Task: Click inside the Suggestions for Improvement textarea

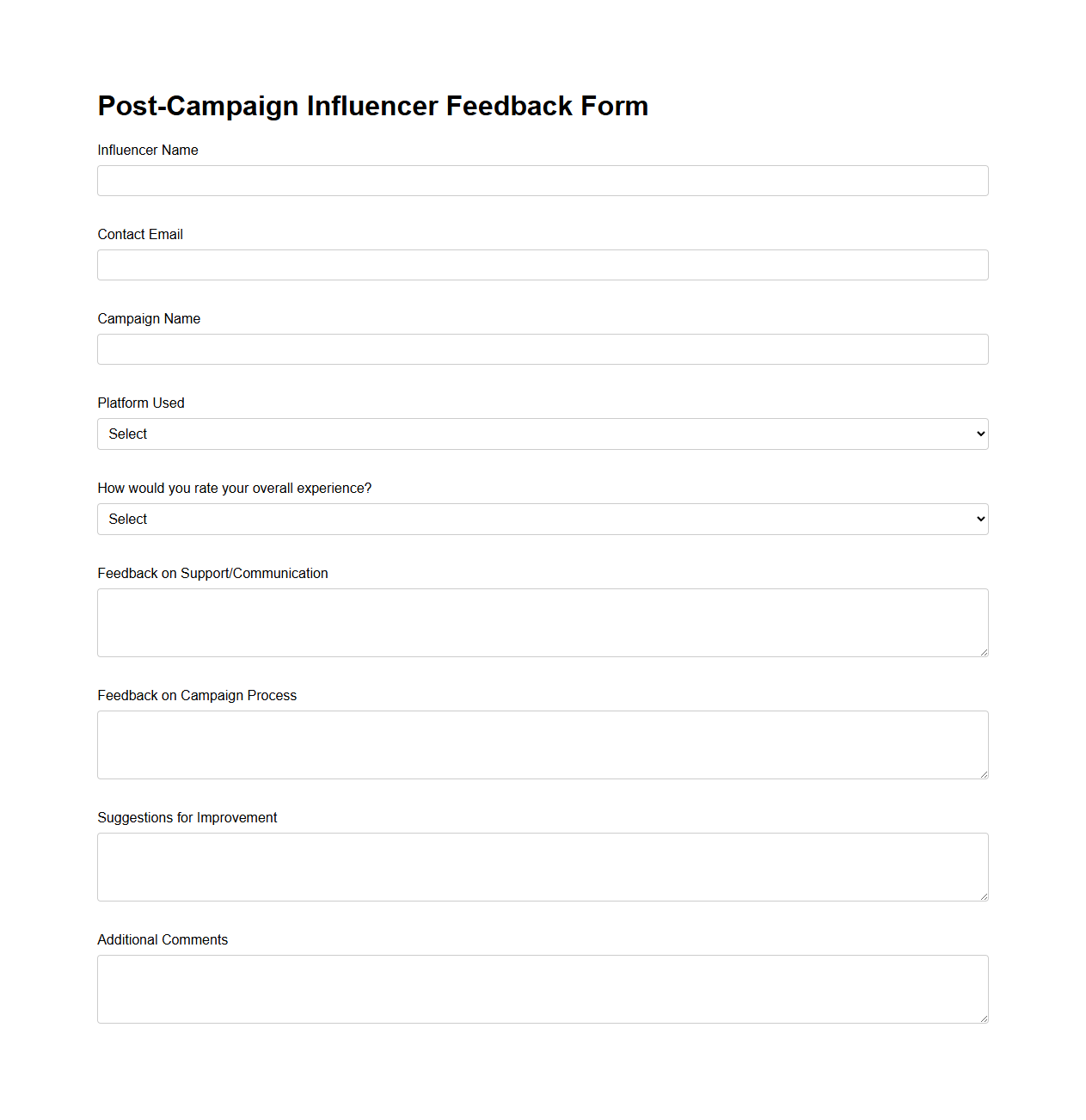Action: tap(542, 866)
